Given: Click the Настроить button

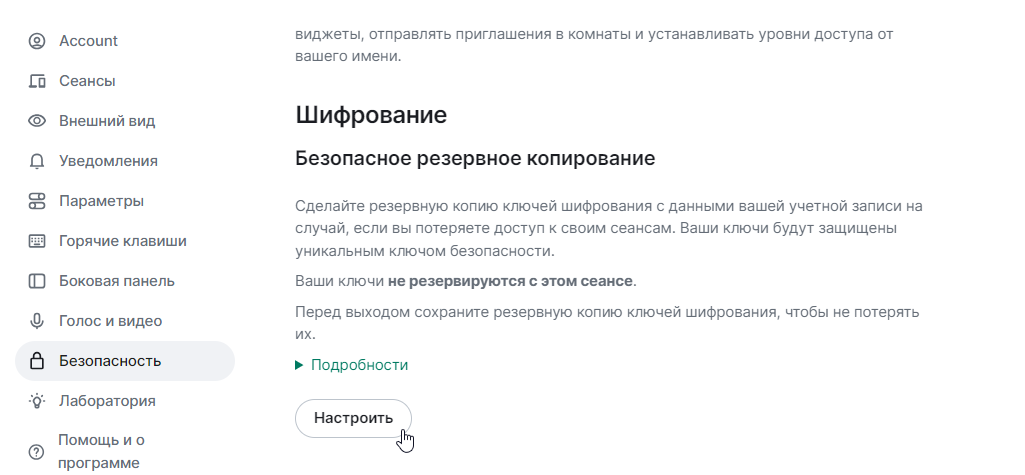Looking at the screenshot, I should 353,418.
